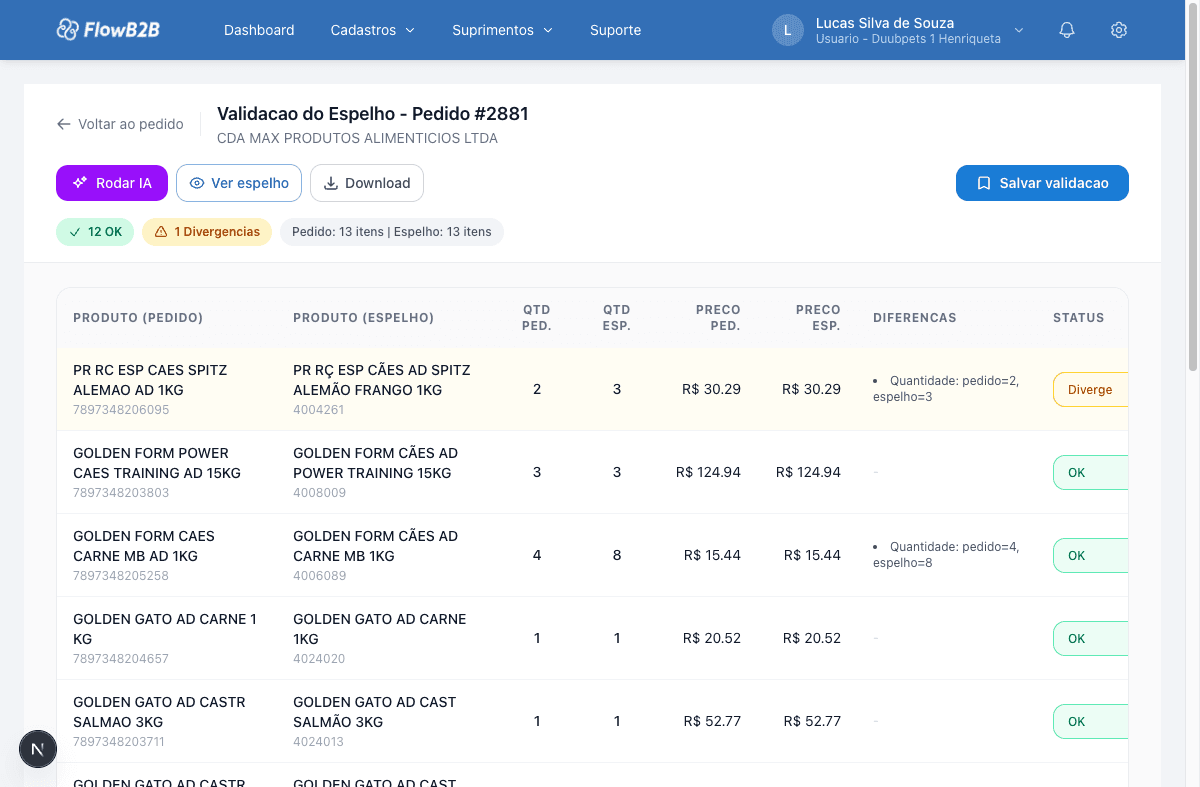Viewport: 1200px width, 787px height.
Task: Open settings gear icon
Action: point(1119,30)
